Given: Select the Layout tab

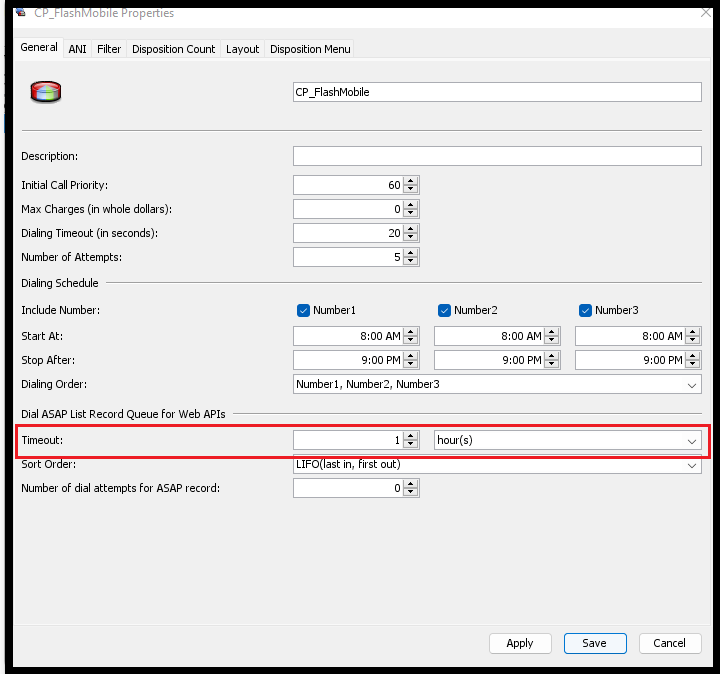Looking at the screenshot, I should [x=242, y=49].
